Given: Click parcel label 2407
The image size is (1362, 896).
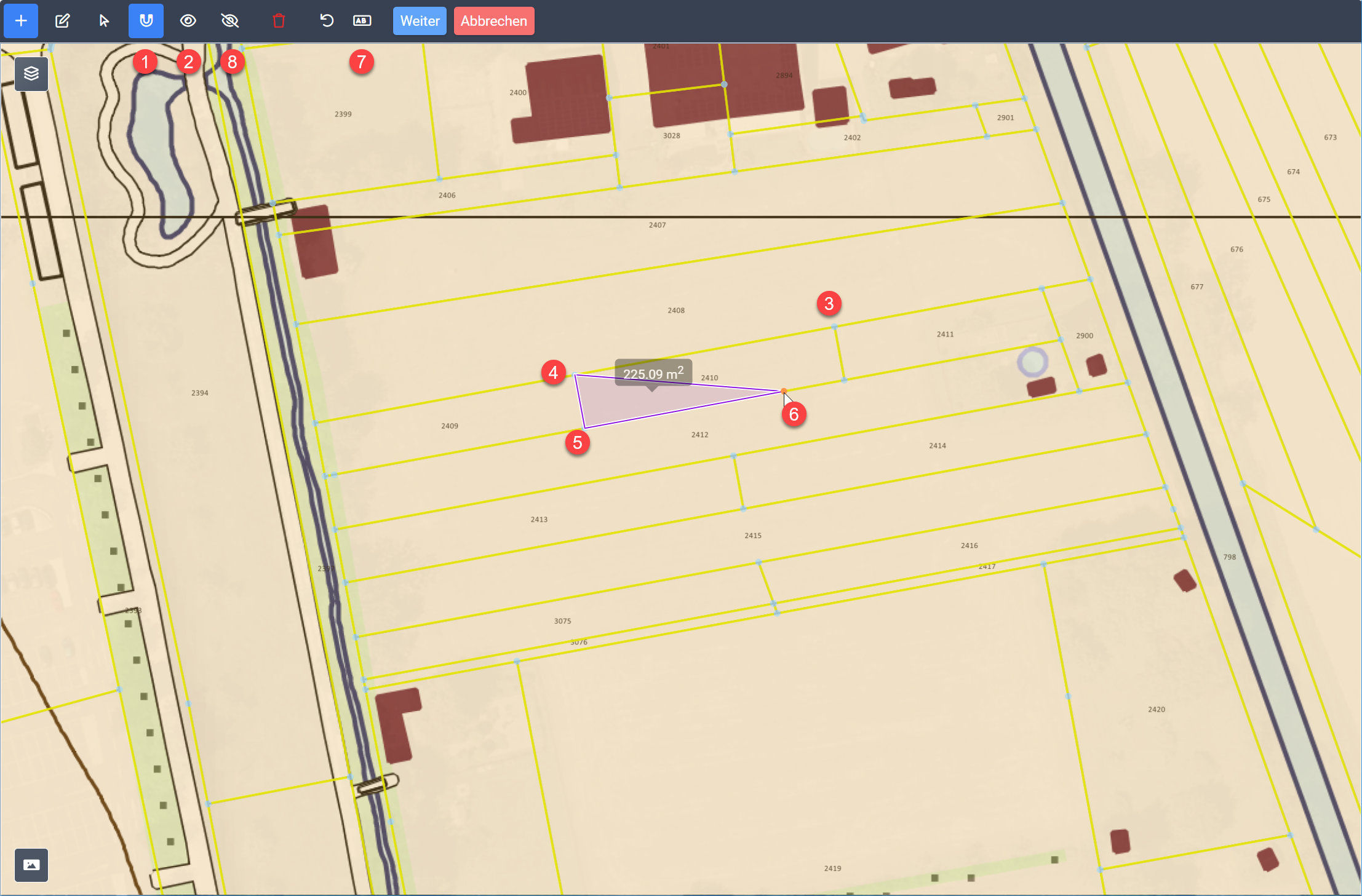Looking at the screenshot, I should coord(657,225).
